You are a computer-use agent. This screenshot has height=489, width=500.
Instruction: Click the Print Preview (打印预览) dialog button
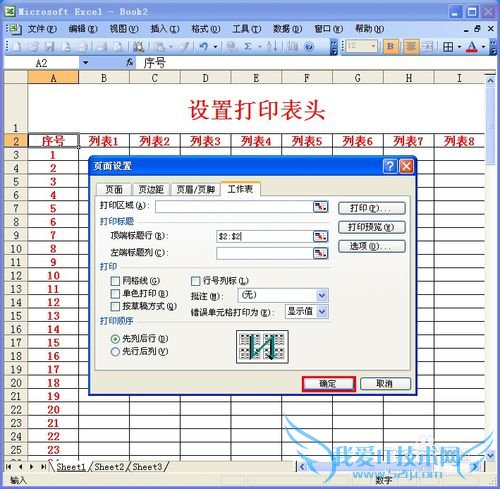(x=372, y=227)
